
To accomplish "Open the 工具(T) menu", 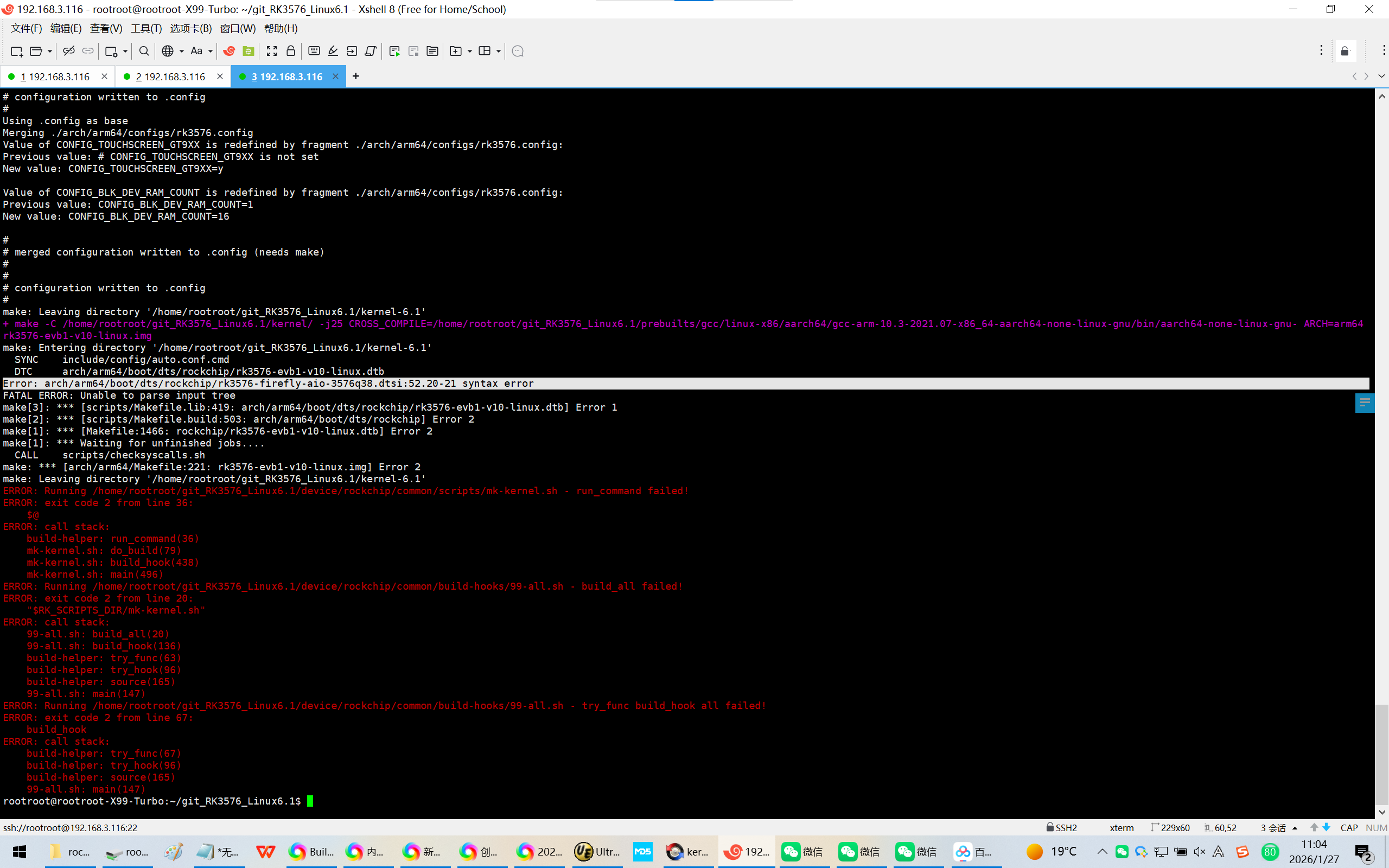I will coord(146,28).
